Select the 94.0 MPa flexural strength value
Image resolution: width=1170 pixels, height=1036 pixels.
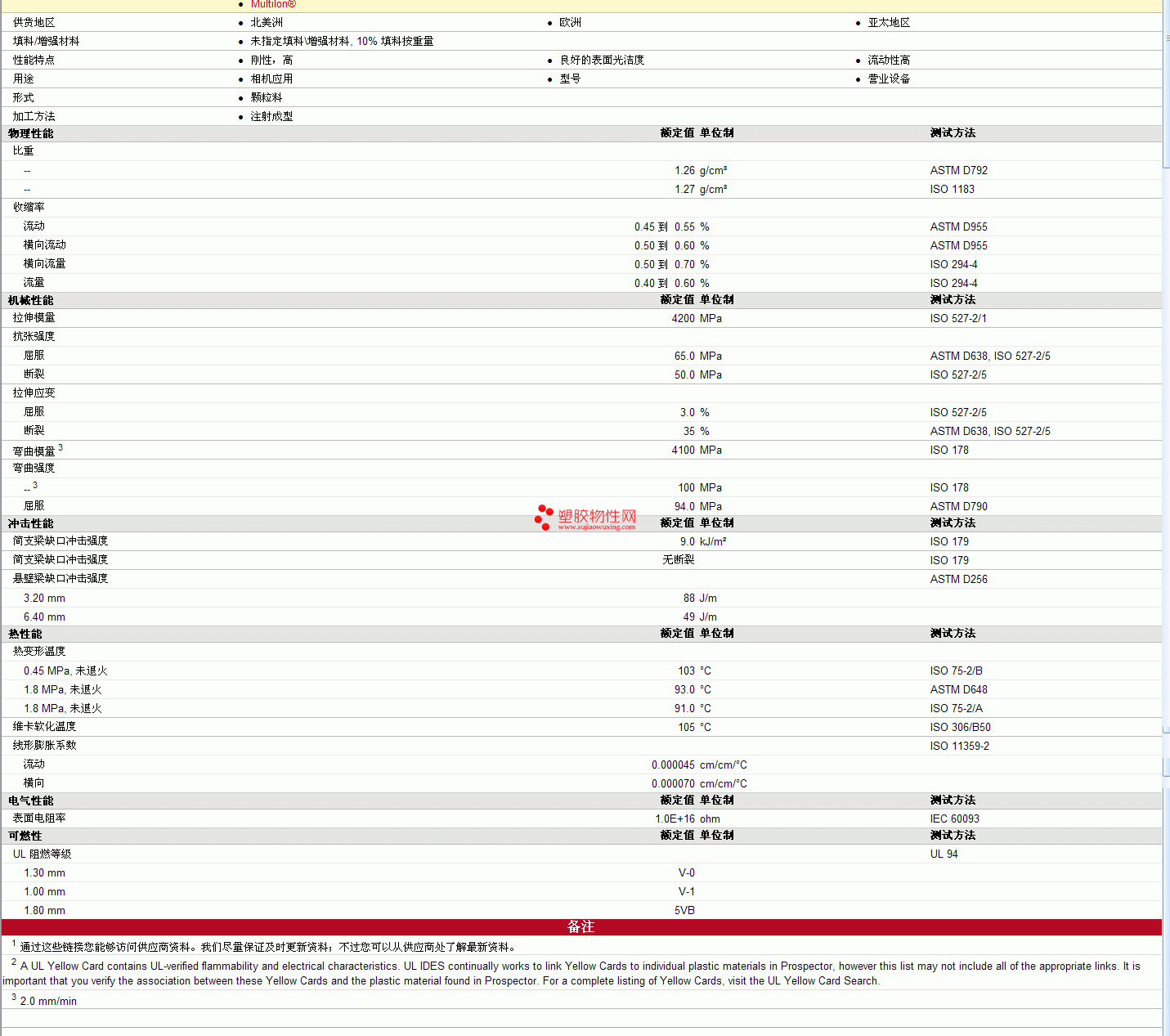[x=698, y=507]
